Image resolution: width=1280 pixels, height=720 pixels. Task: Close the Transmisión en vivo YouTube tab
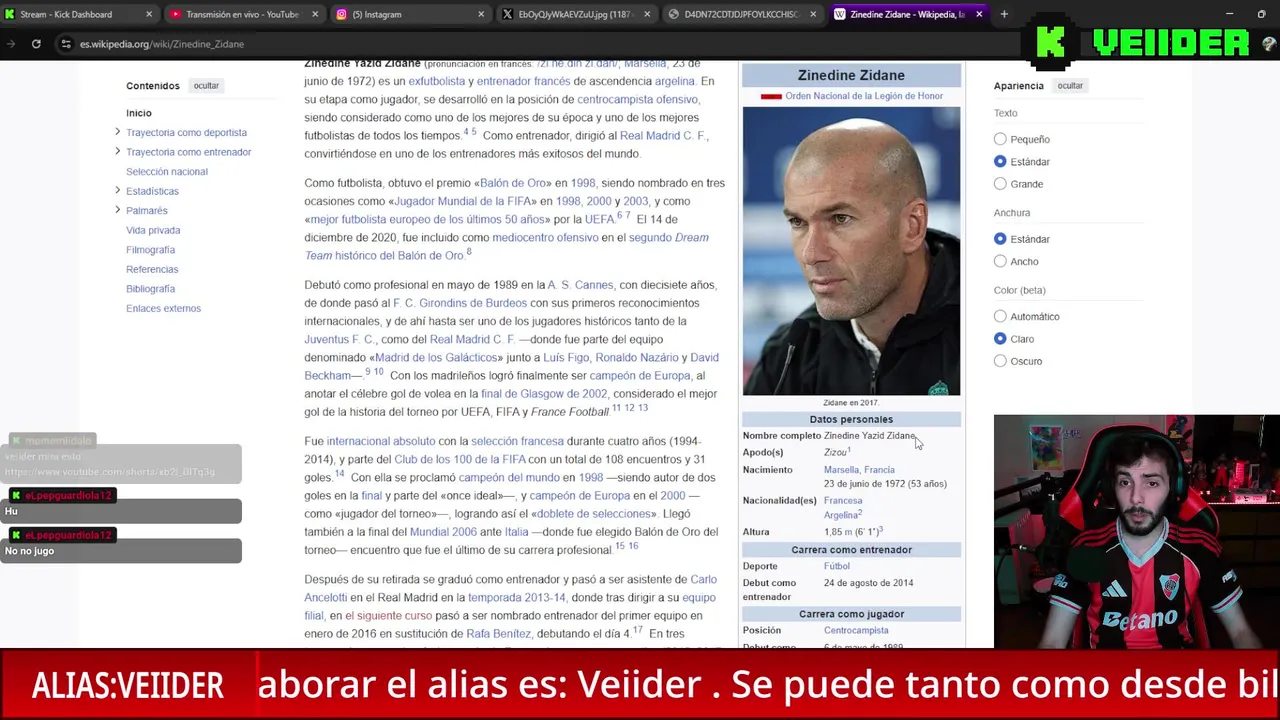315,14
